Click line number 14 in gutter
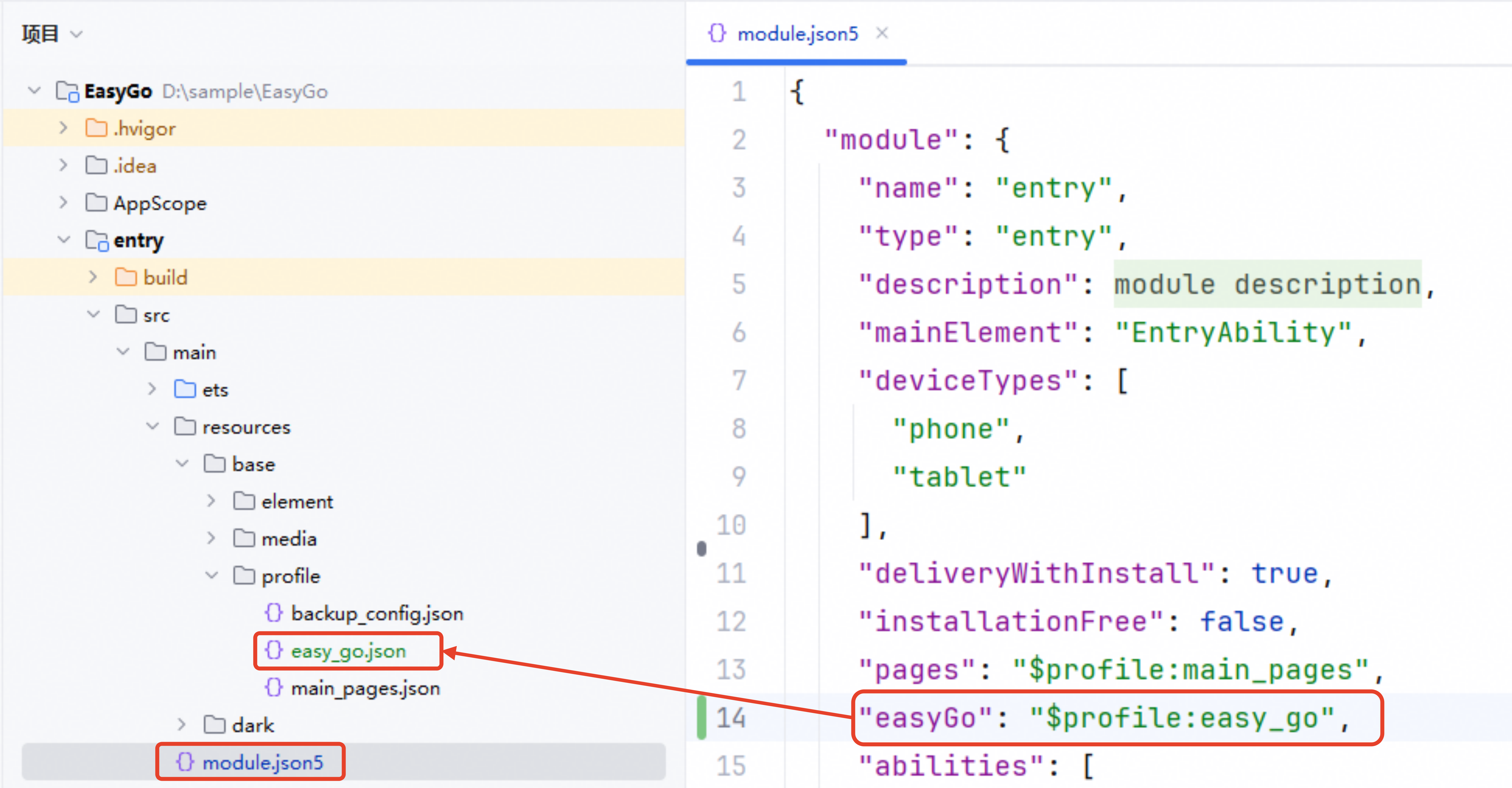 coord(731,718)
